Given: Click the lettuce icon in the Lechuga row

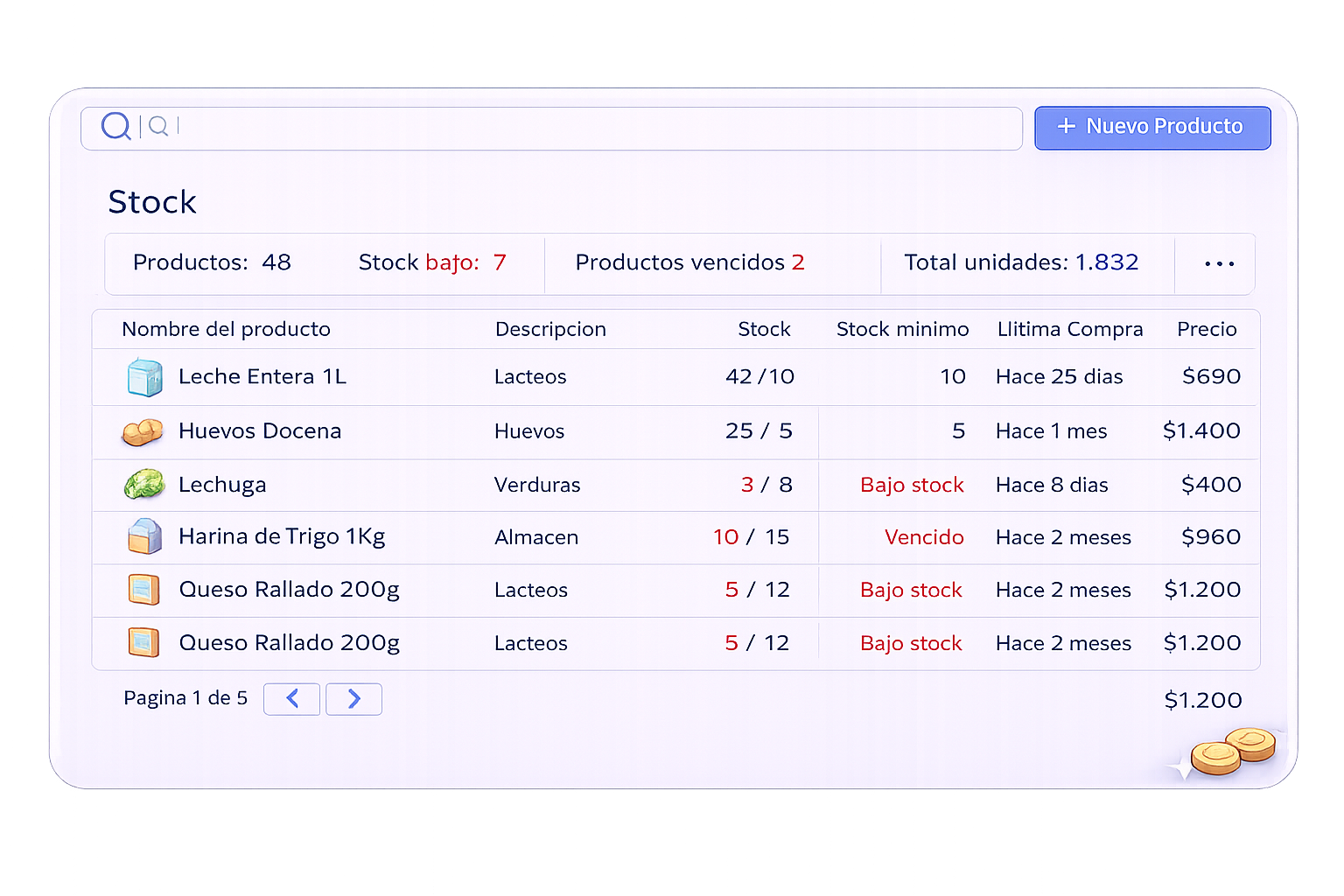Looking at the screenshot, I should tap(144, 484).
